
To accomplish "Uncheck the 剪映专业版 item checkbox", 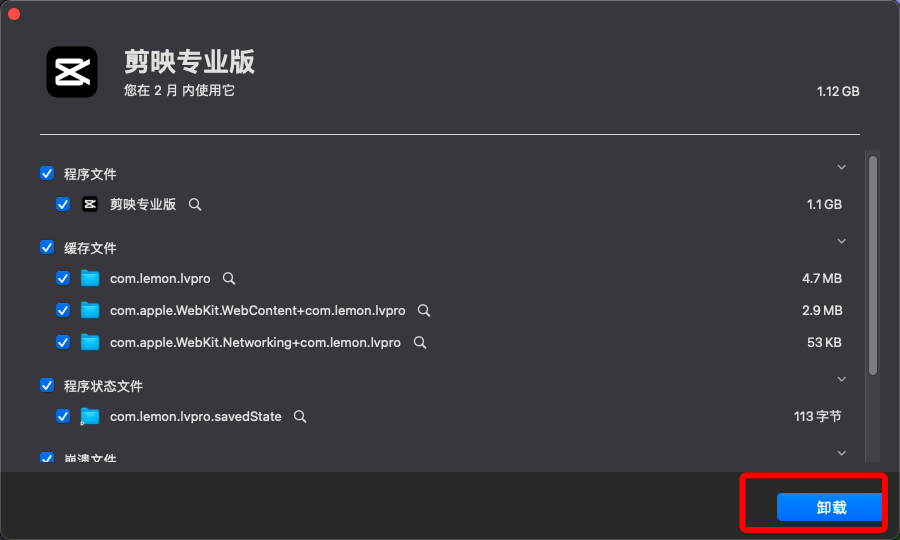I will click(63, 204).
